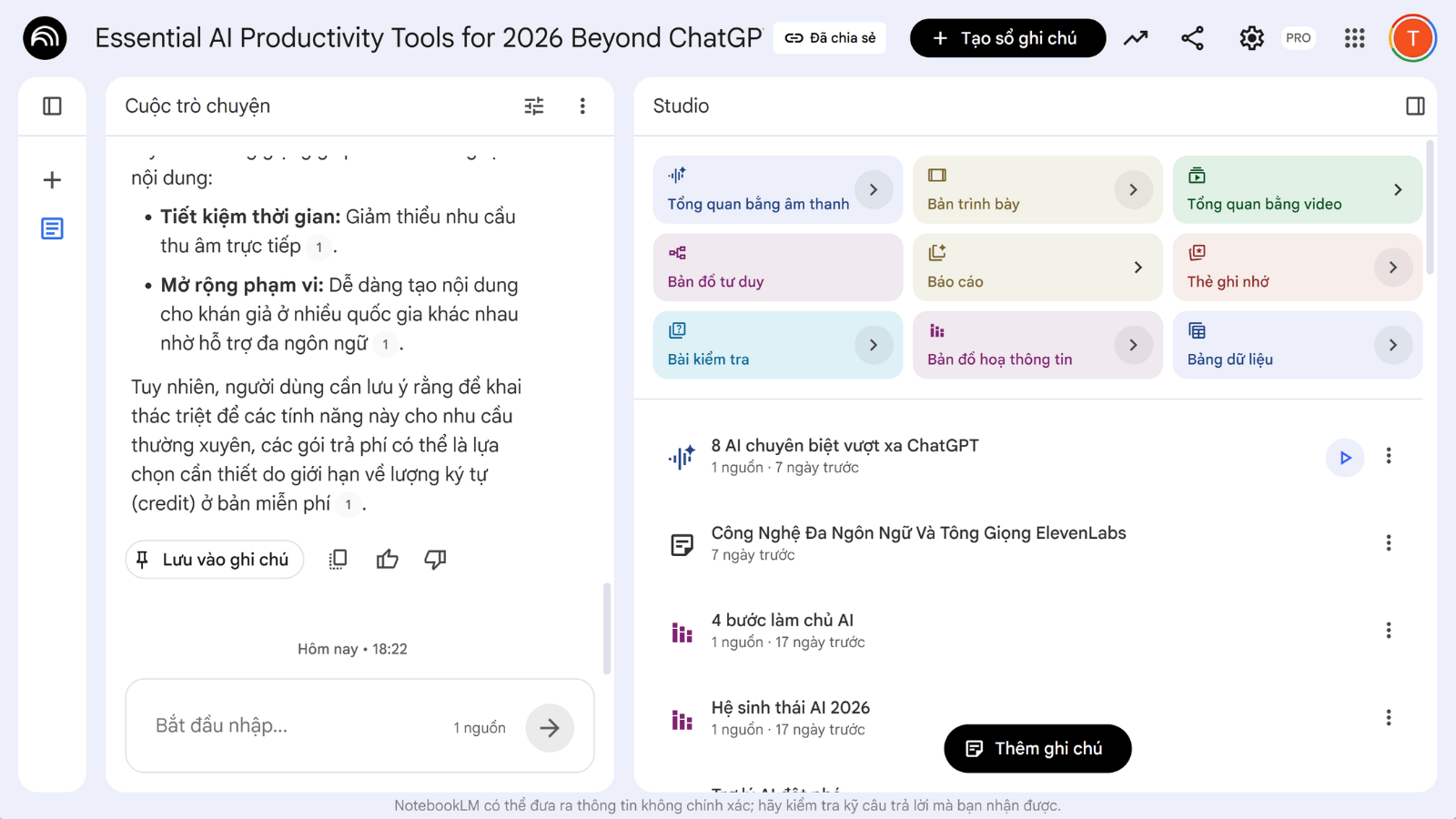Play the 8 AI chuyên biệt audio
This screenshot has width=1456, height=819.
(x=1345, y=458)
